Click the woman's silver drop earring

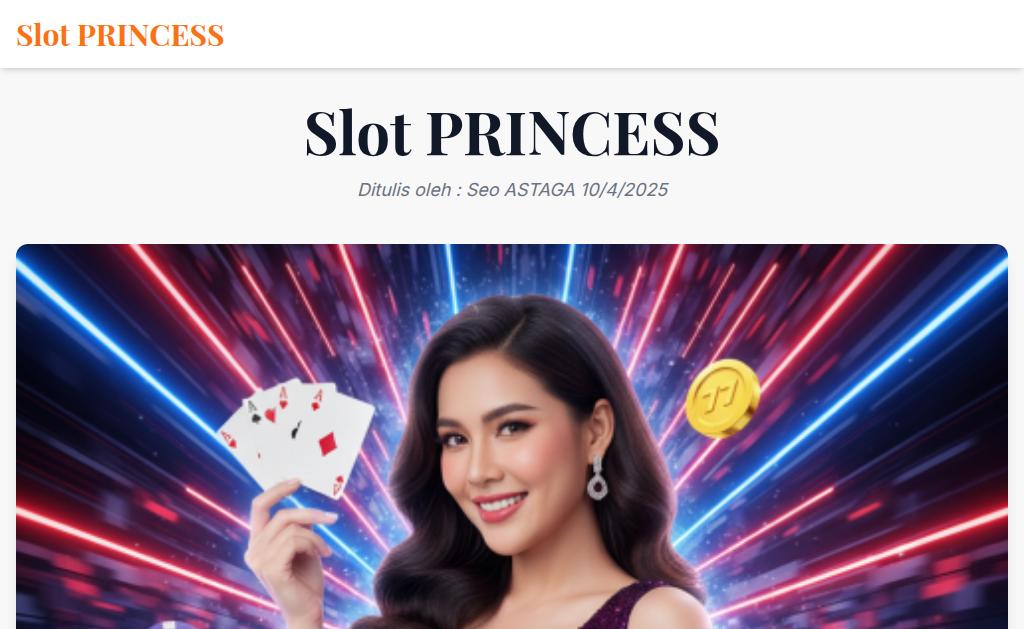coord(597,478)
